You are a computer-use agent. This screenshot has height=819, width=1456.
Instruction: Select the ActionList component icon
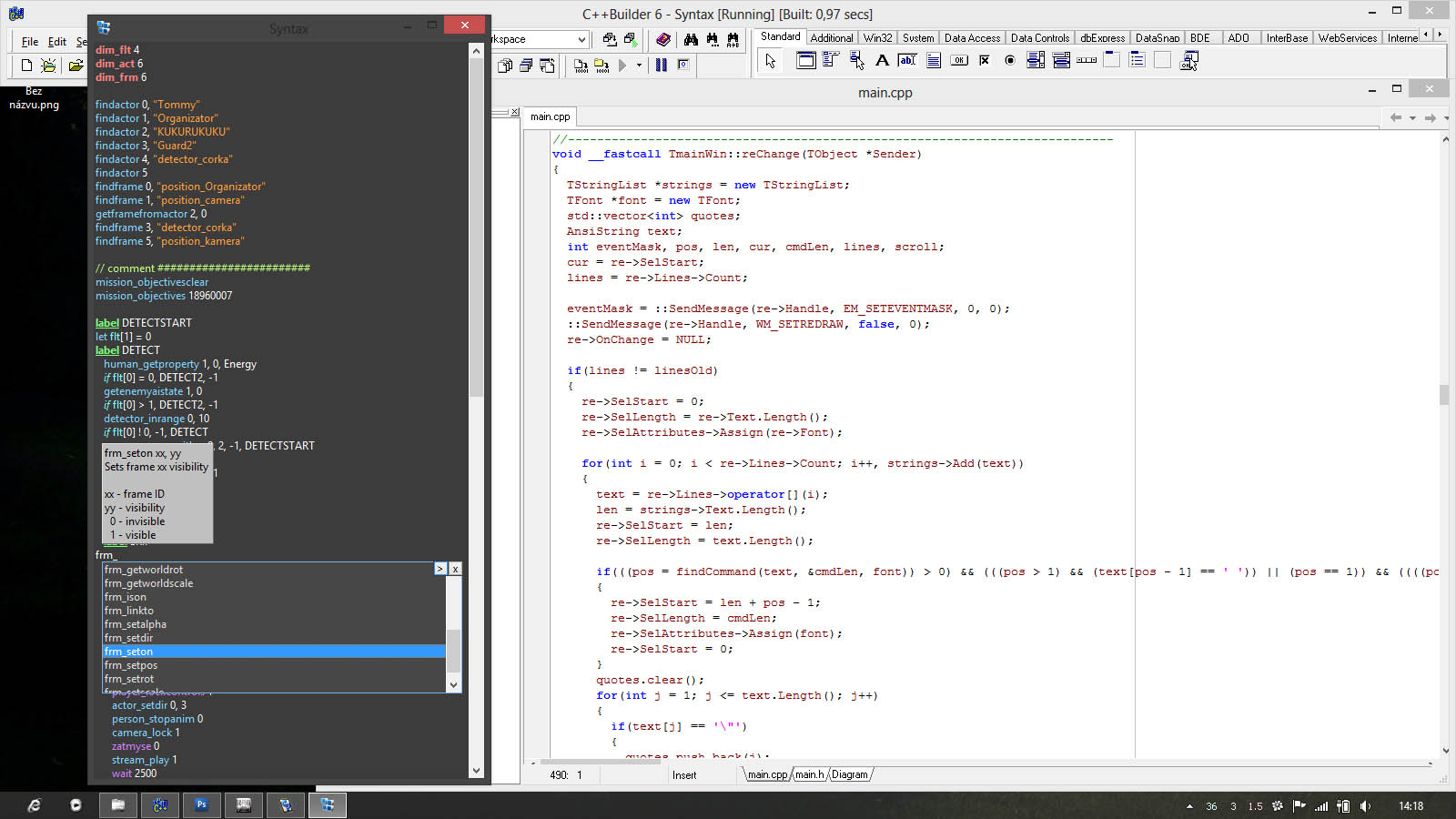coord(1188,60)
